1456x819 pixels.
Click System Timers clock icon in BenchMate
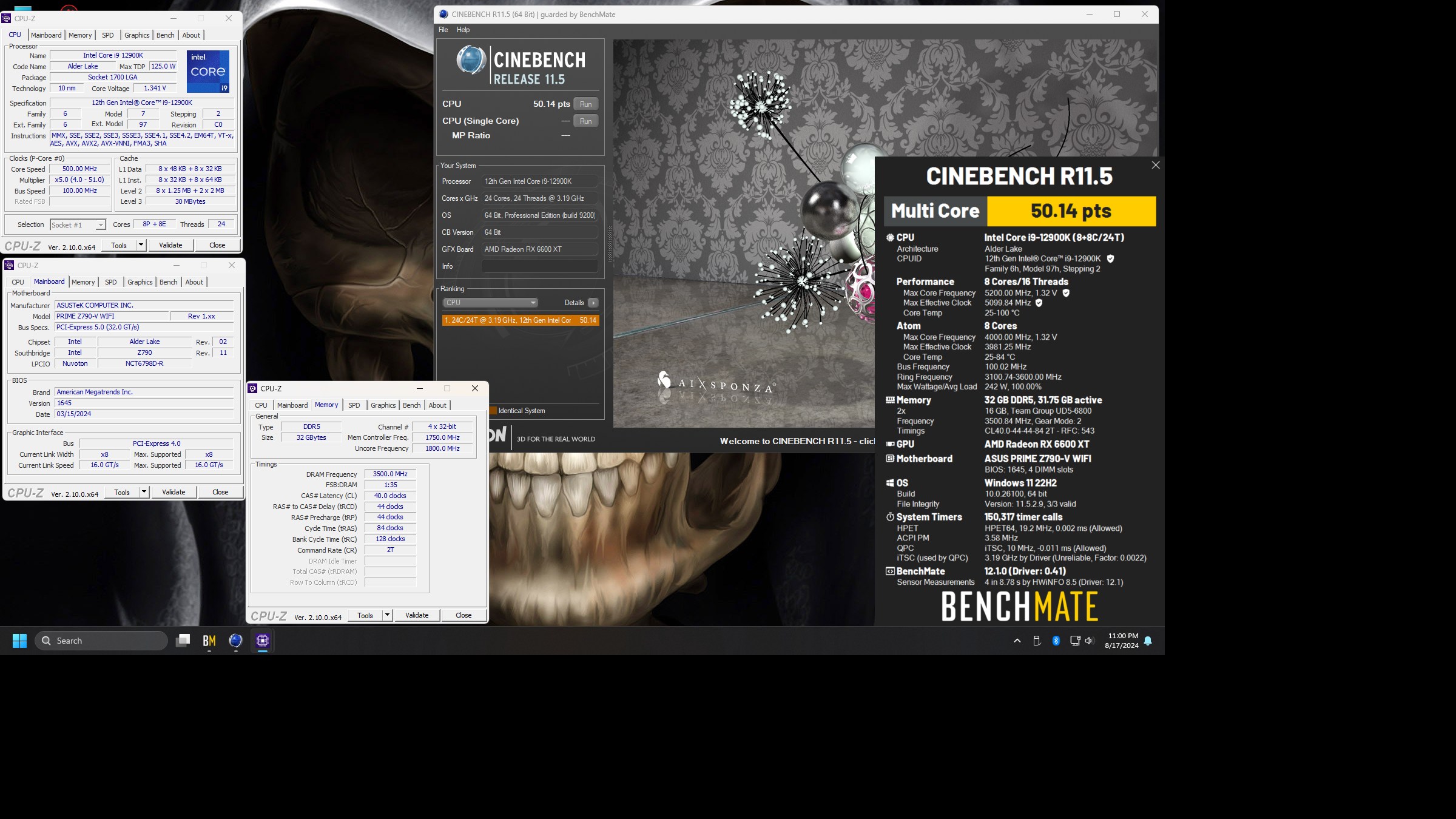point(890,517)
